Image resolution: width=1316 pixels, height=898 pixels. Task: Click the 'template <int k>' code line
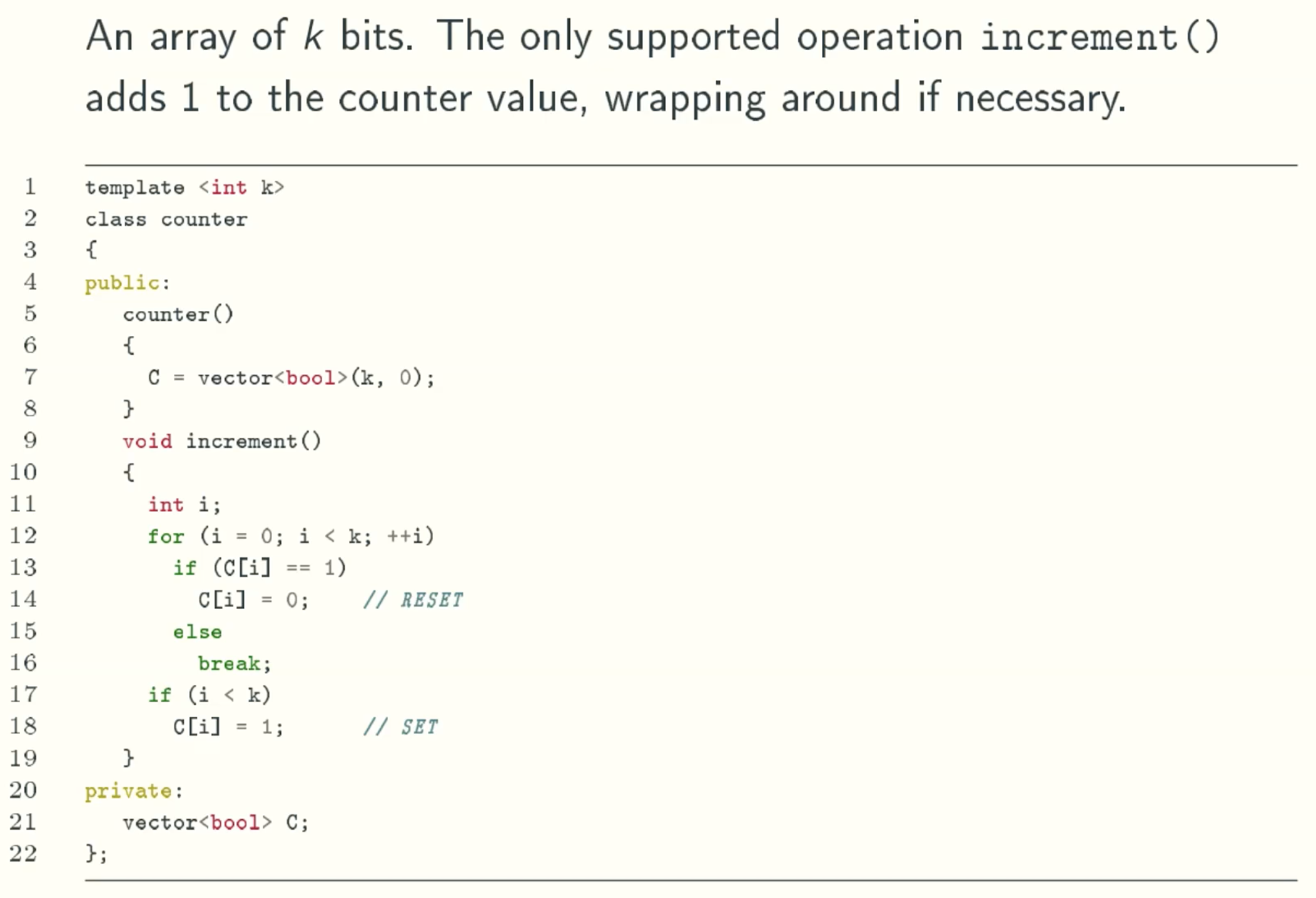pos(185,187)
